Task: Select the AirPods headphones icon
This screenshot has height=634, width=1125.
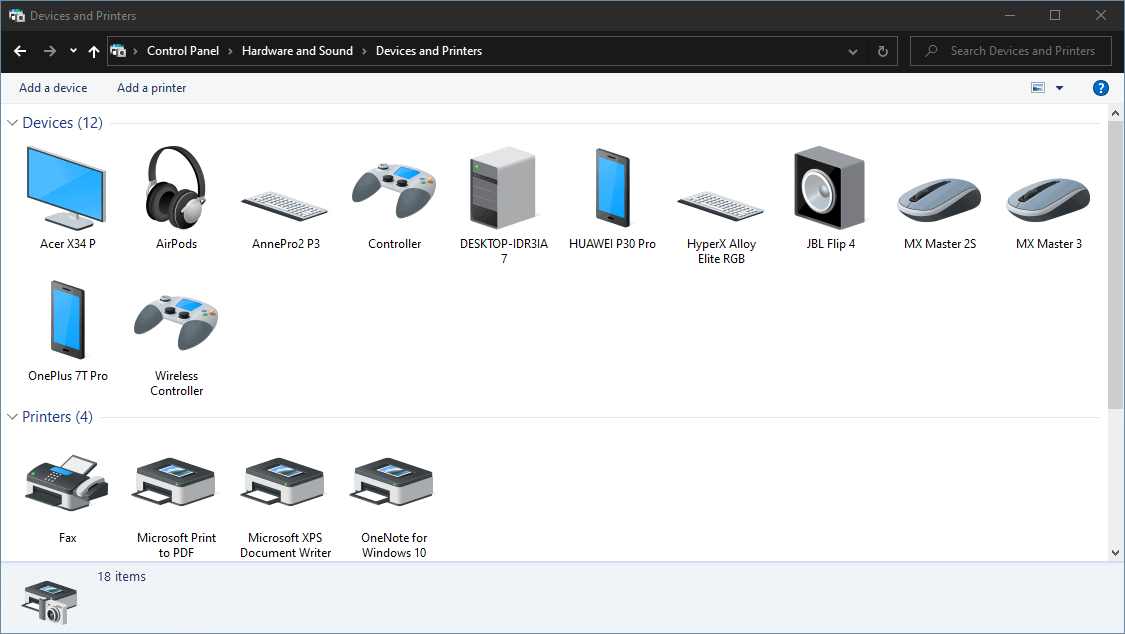Action: [176, 187]
